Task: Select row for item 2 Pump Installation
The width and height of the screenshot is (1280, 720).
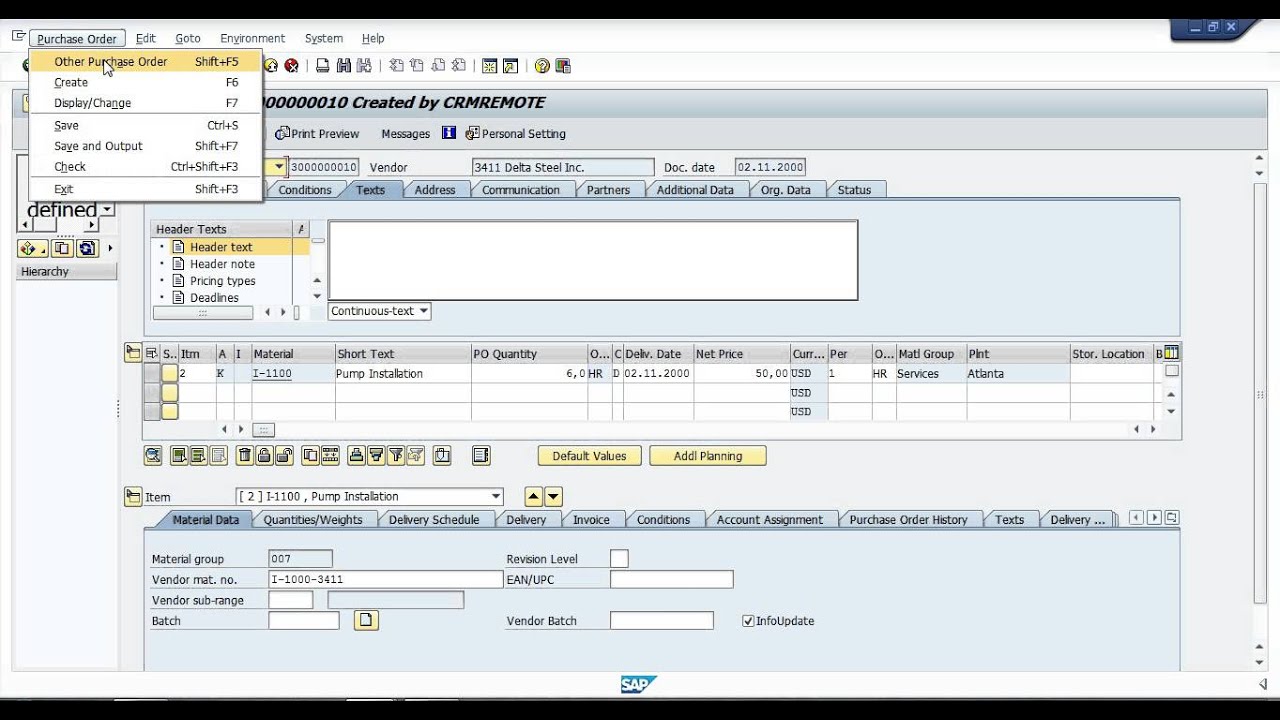Action: [x=152, y=373]
